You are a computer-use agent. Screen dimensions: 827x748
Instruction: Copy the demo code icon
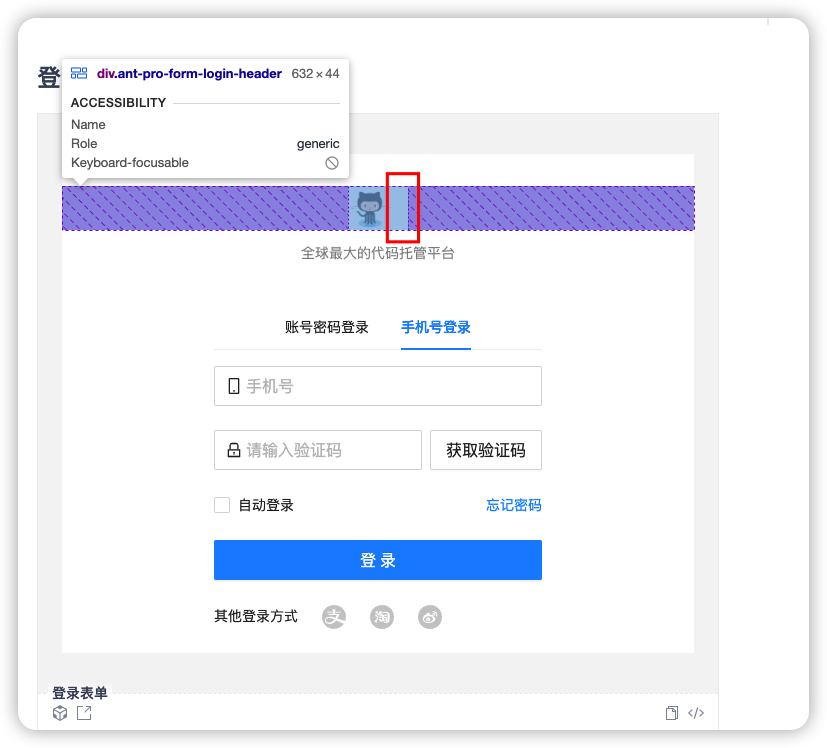(672, 713)
